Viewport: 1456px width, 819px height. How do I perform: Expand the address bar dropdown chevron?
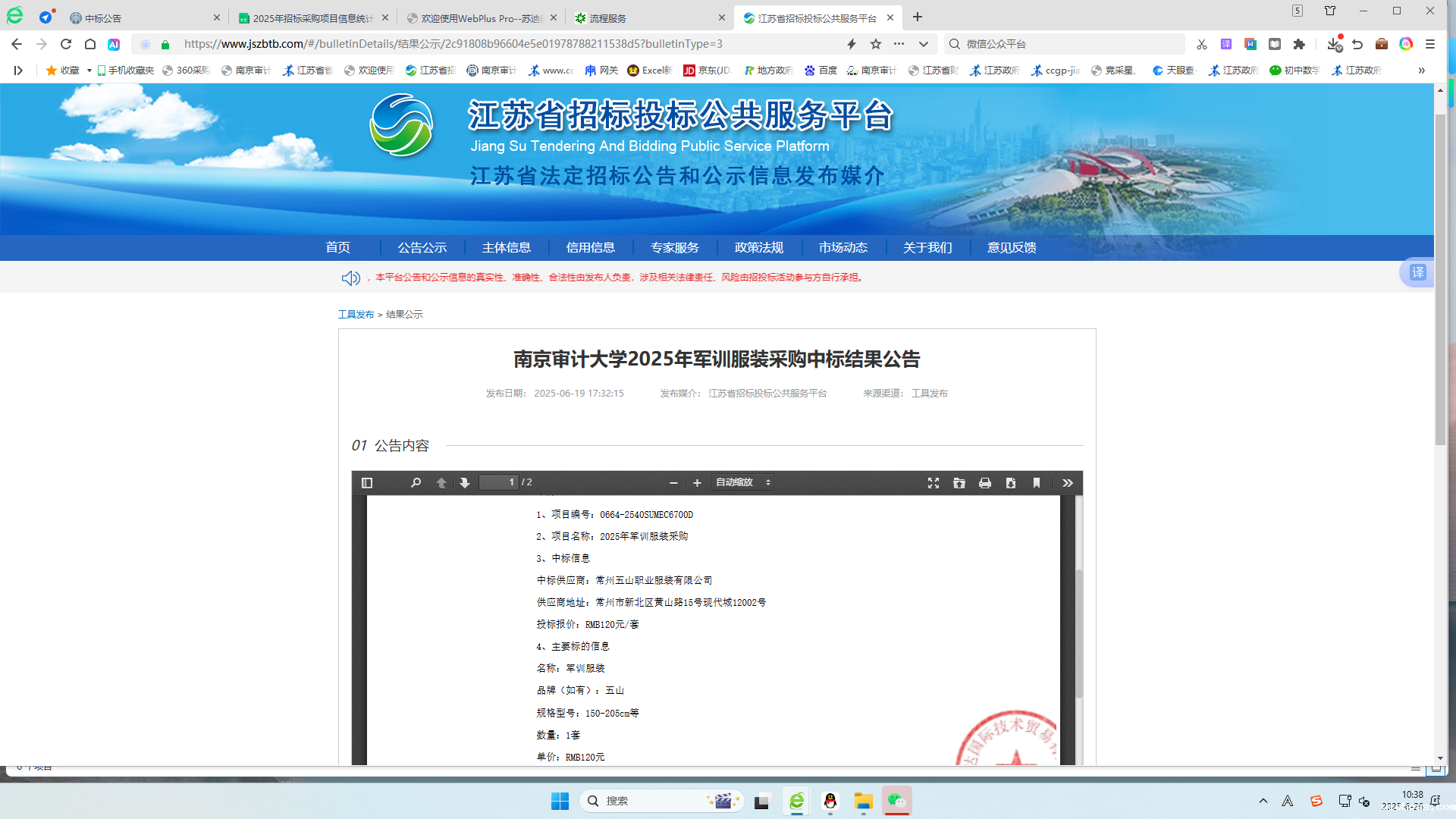pyautogui.click(x=923, y=44)
